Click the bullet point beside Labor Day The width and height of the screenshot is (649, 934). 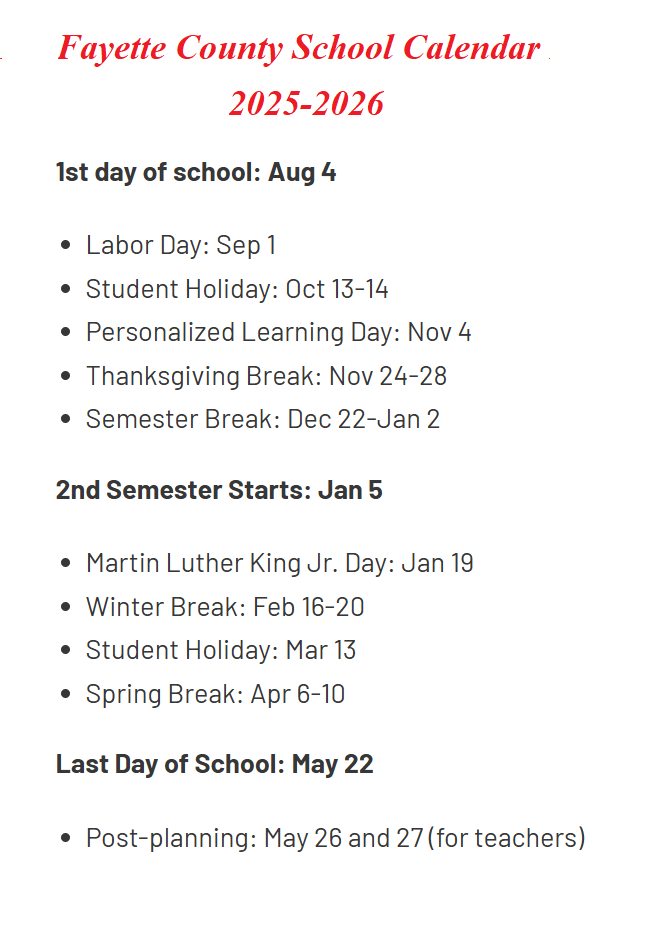coord(66,246)
